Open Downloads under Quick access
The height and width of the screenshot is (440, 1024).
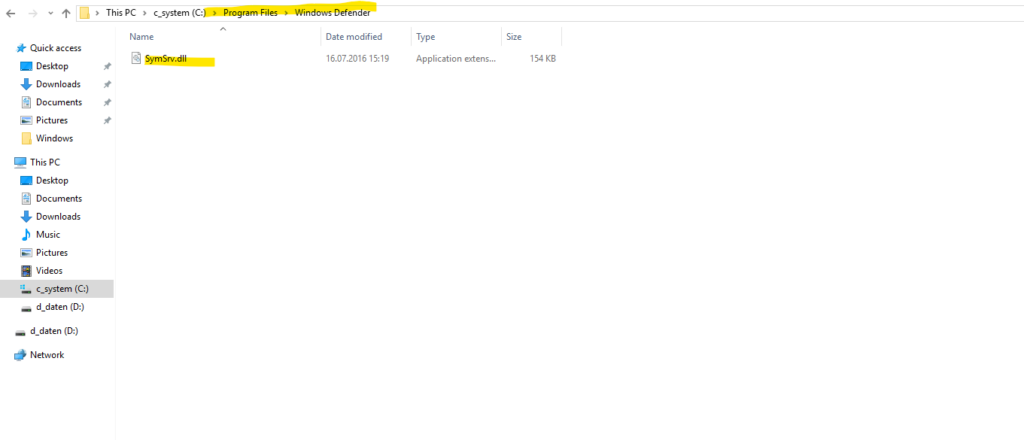pyautogui.click(x=58, y=84)
